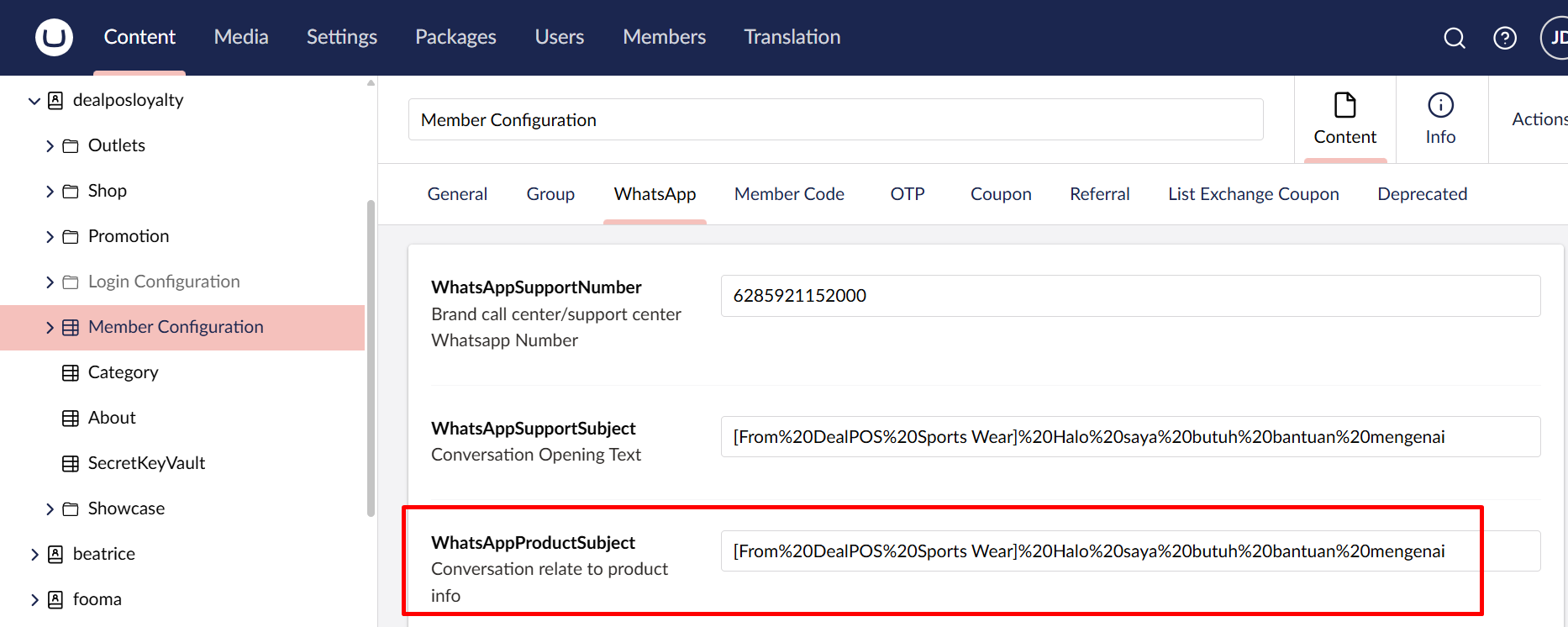
Task: Select the Outlets tree item
Action: 116,145
